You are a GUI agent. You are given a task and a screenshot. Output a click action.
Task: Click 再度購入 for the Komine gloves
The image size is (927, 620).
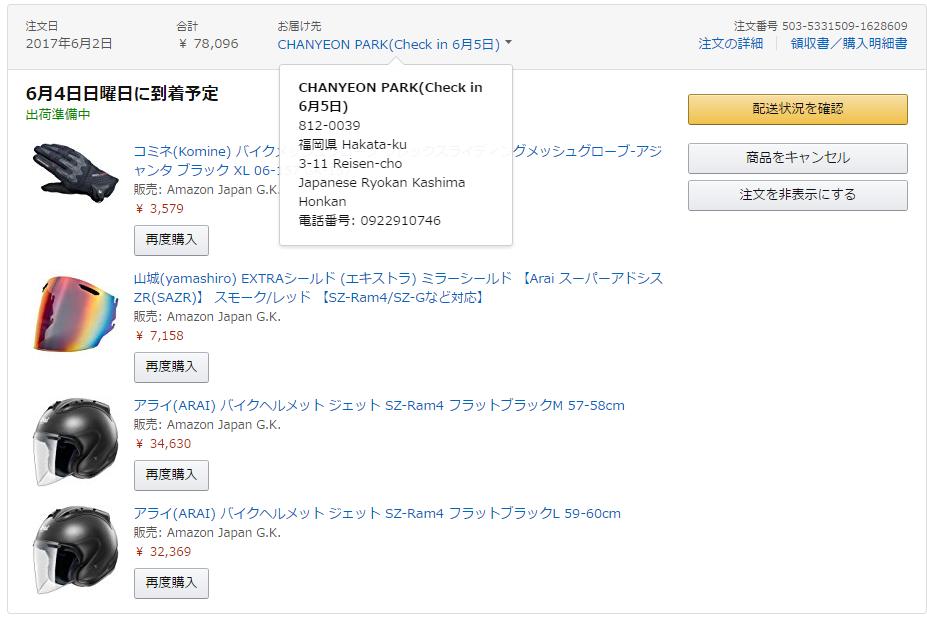click(x=171, y=240)
